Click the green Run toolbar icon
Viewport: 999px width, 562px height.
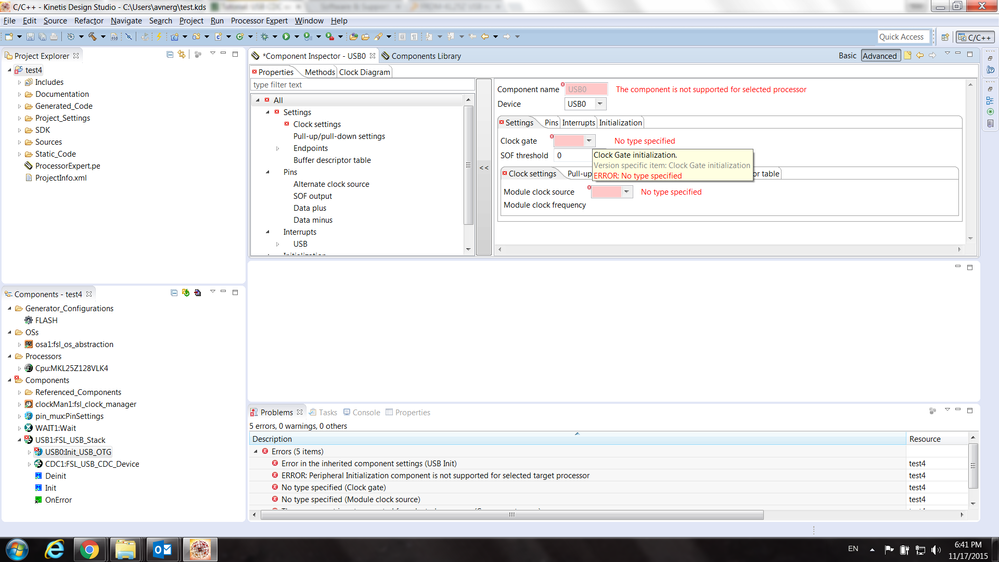(286, 37)
